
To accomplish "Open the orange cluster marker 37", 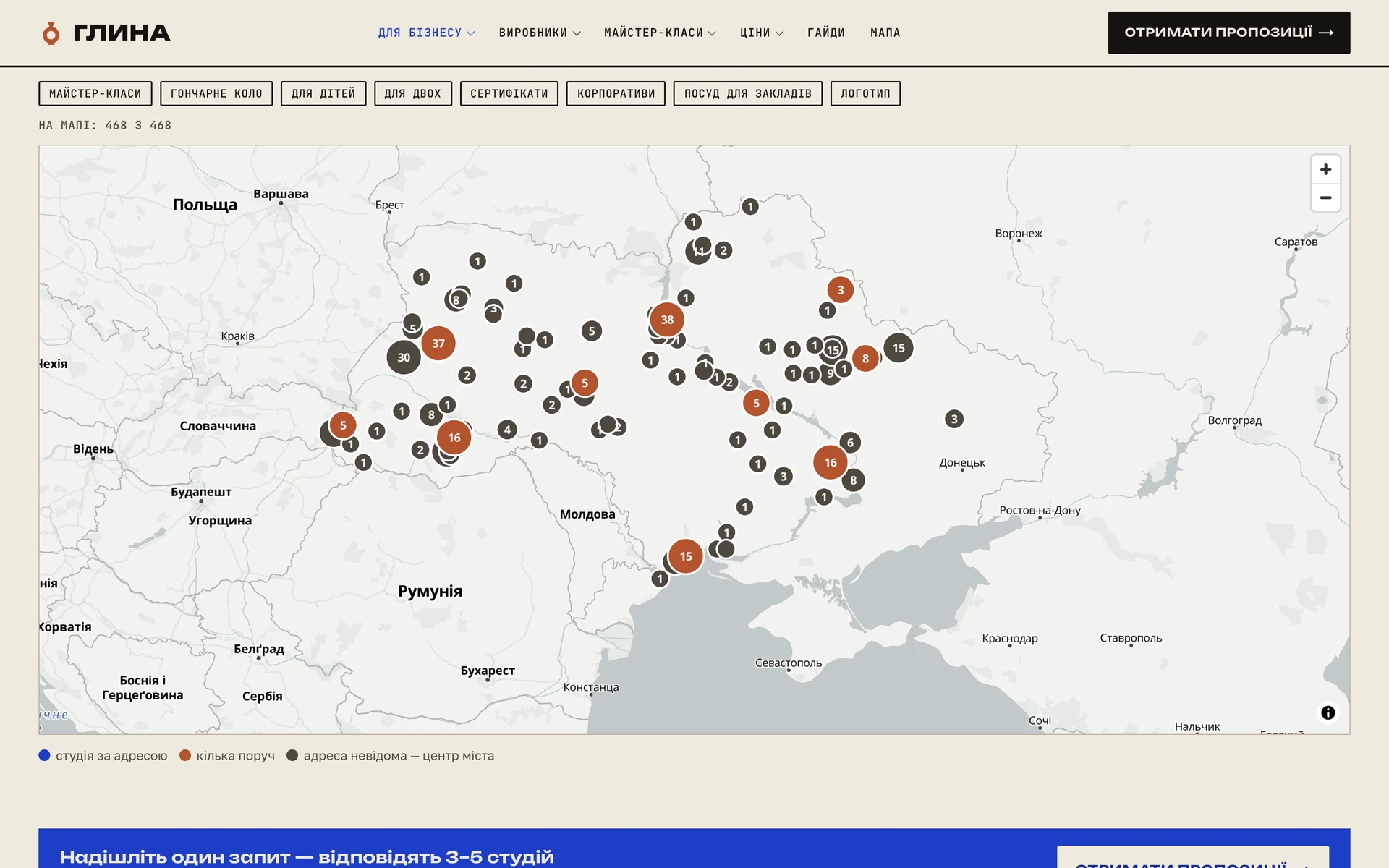I will click(438, 344).
